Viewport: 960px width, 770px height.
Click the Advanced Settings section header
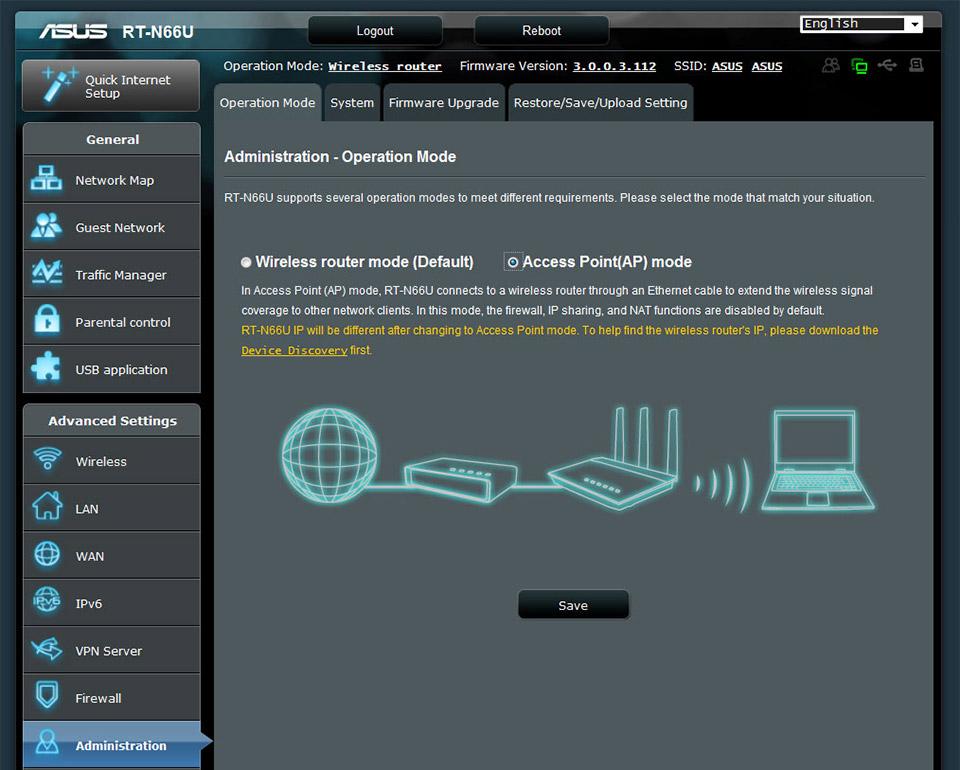(x=112, y=421)
